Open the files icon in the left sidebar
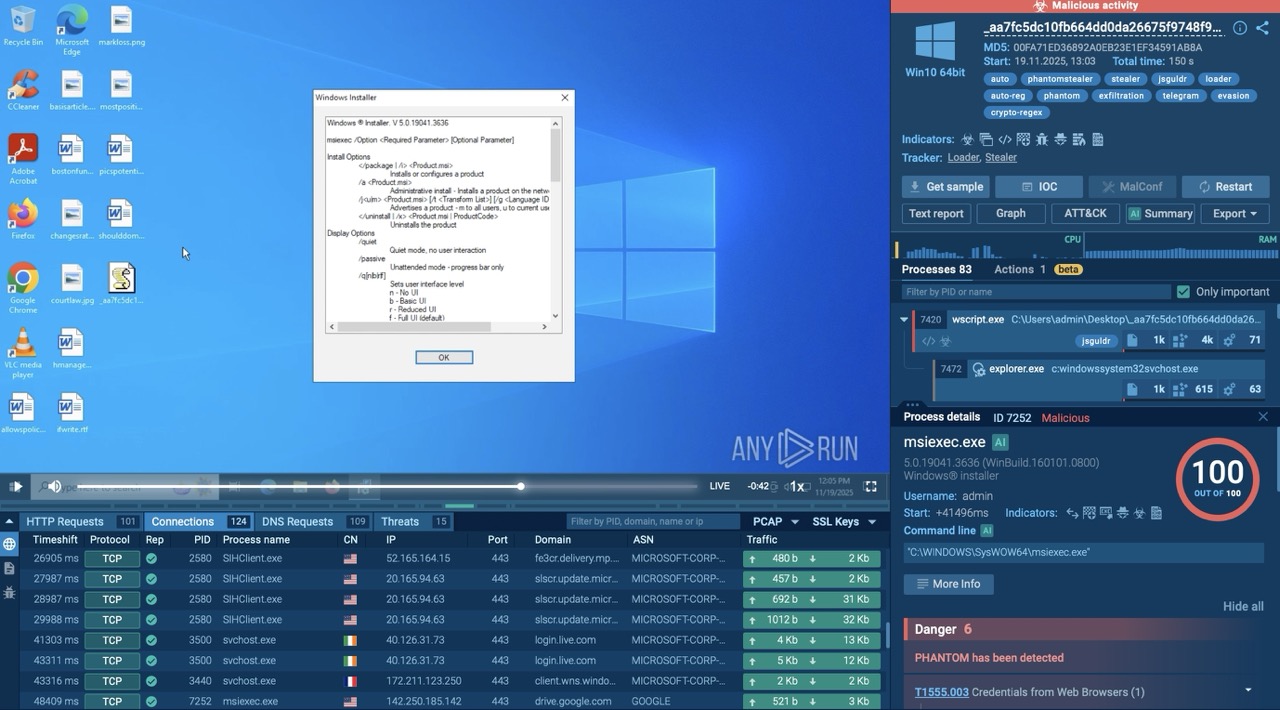The height and width of the screenshot is (710, 1280). tap(9, 568)
